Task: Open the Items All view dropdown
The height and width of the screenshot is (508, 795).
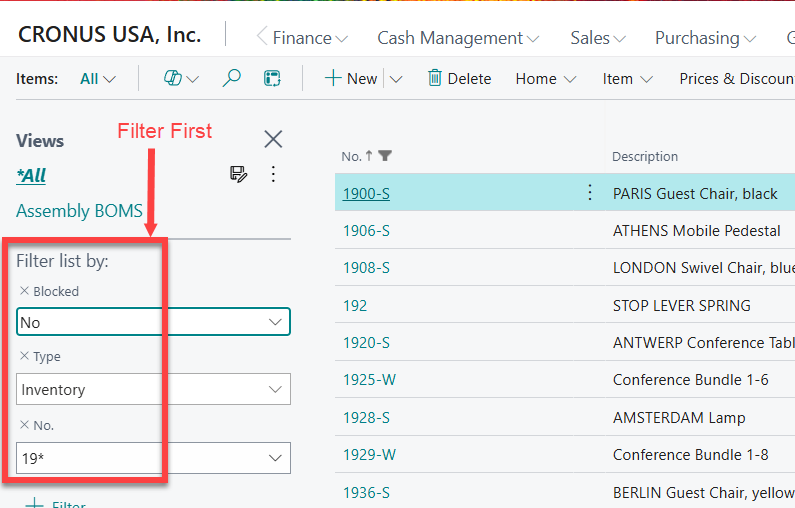Action: point(98,79)
